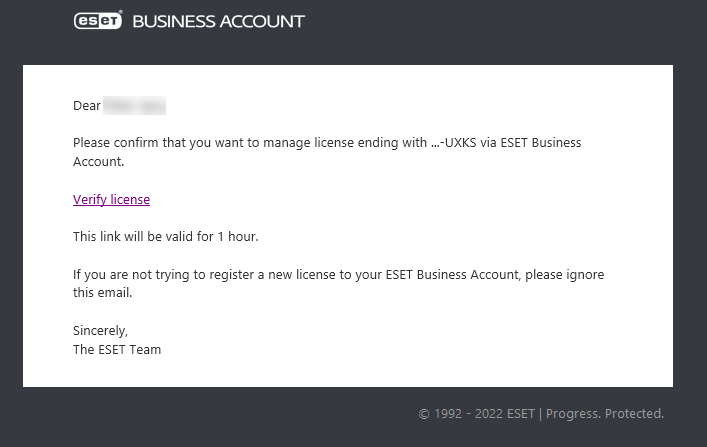Click the word Dear in greeting
The image size is (707, 447).
click(x=87, y=106)
